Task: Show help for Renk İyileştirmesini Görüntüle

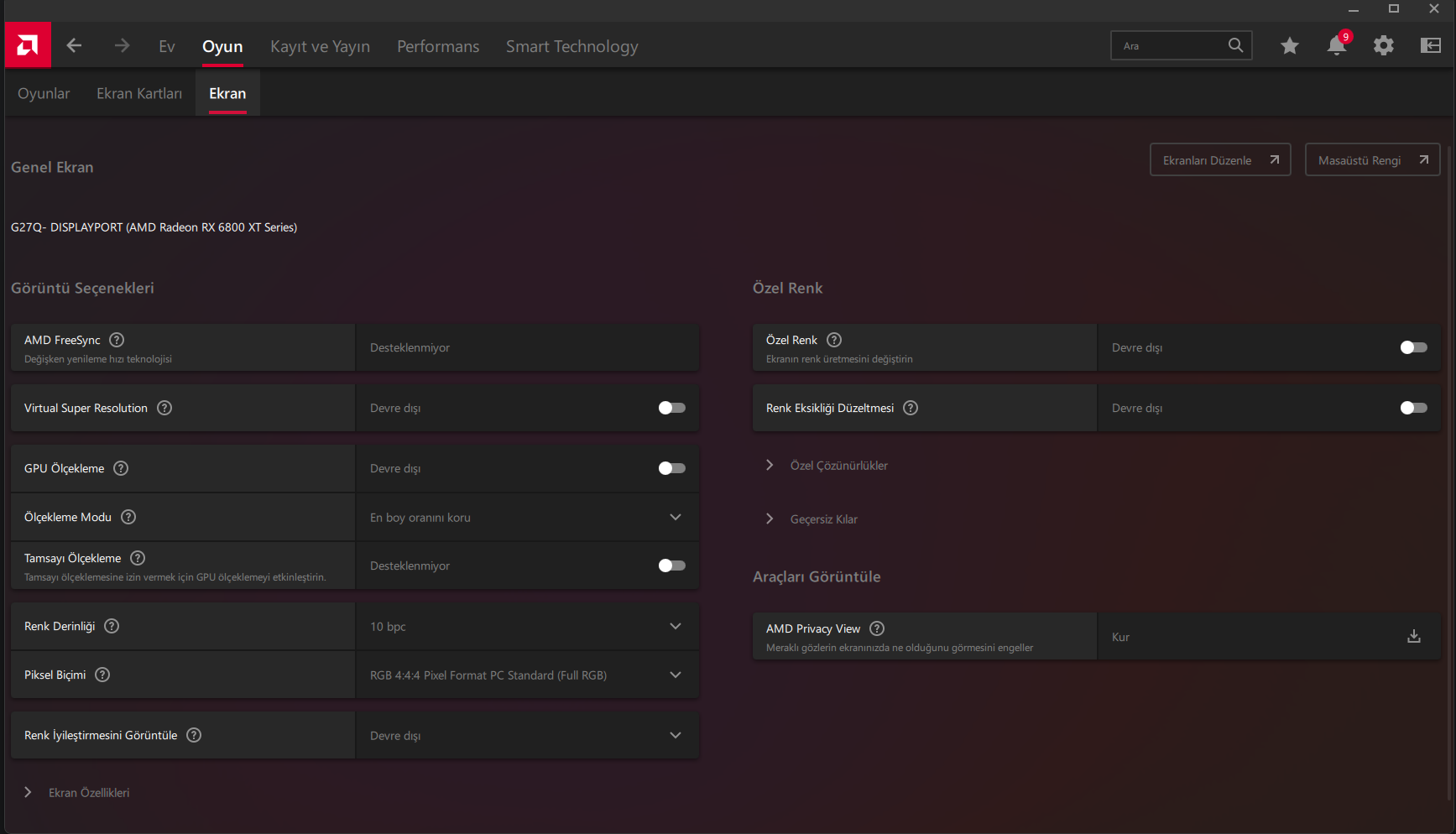Action: (x=194, y=735)
